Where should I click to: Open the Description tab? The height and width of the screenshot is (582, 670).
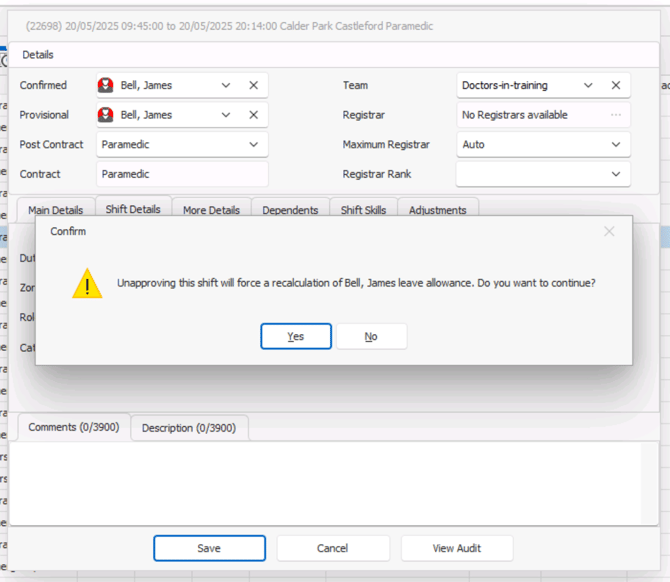[189, 428]
